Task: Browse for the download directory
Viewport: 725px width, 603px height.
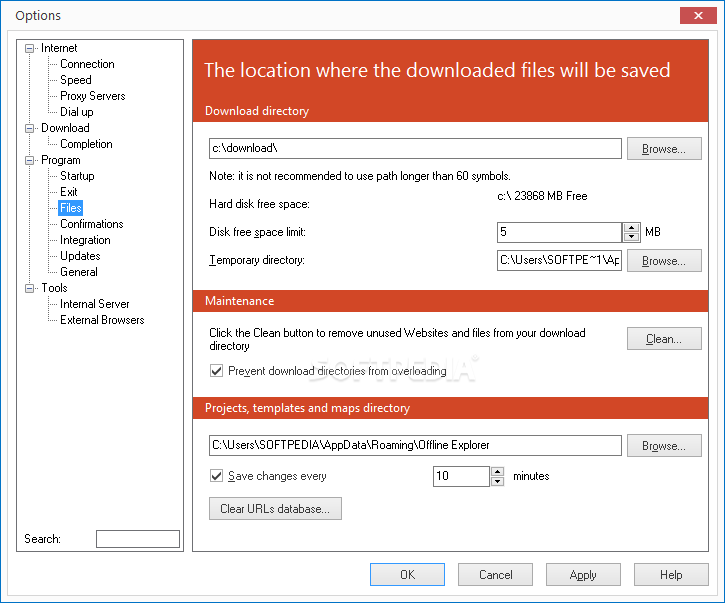Action: click(x=664, y=148)
